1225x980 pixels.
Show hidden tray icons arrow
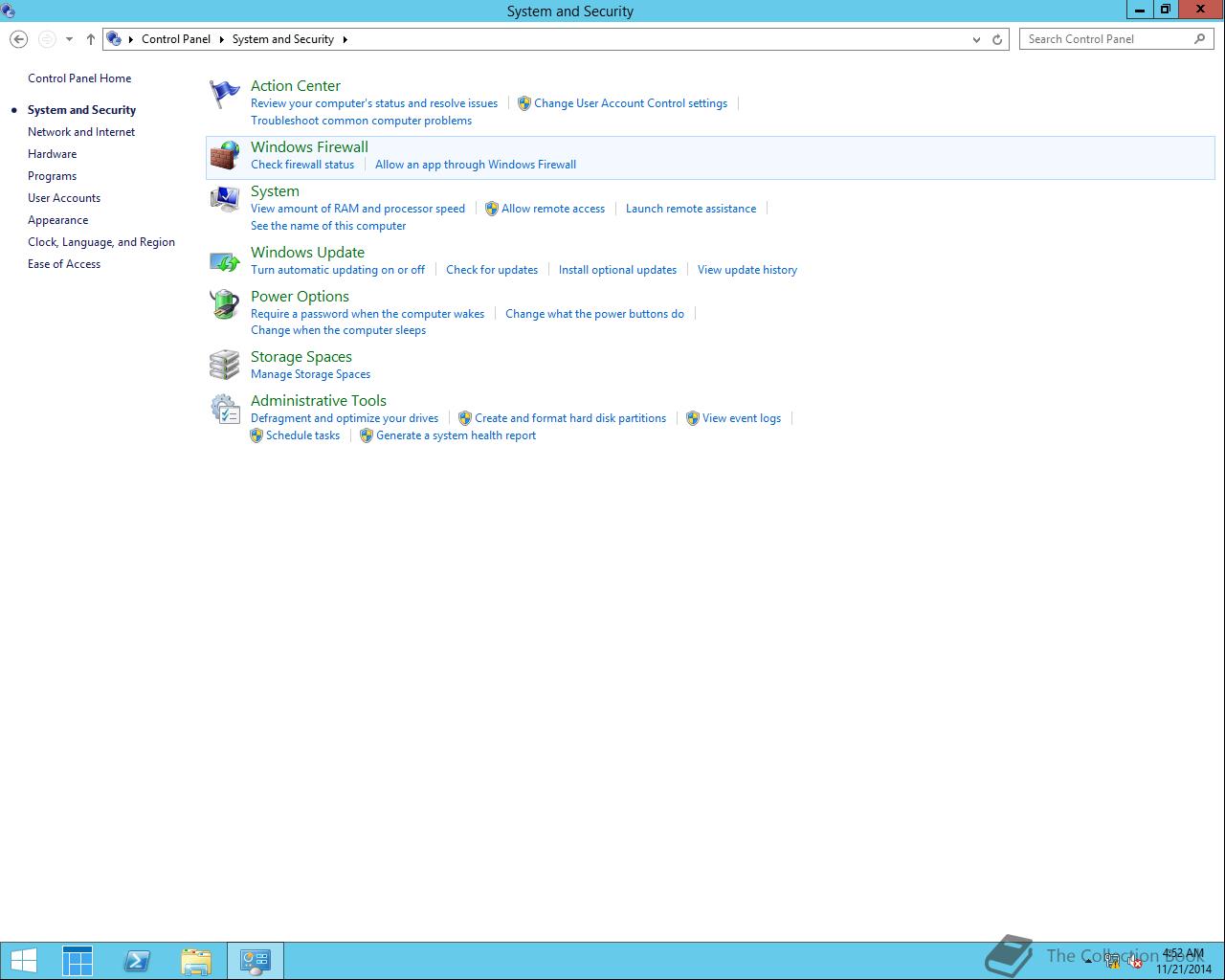(x=1088, y=962)
